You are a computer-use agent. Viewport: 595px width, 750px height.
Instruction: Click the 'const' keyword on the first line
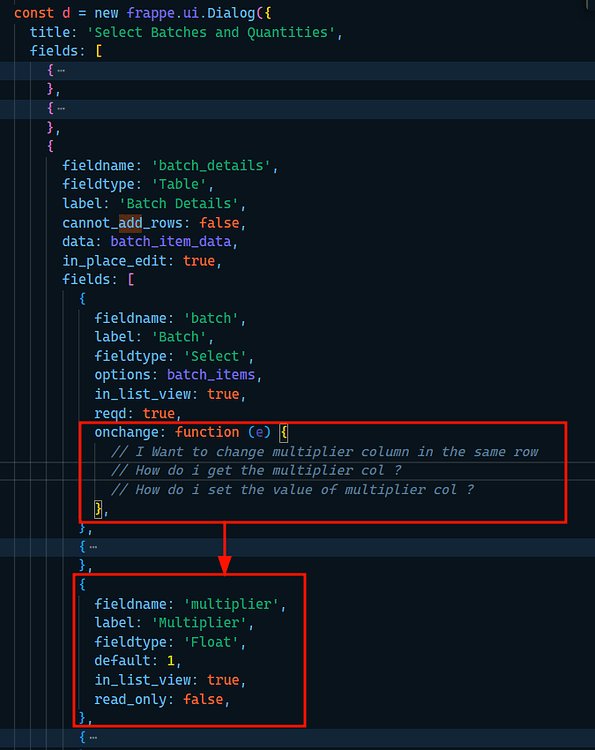pos(34,13)
